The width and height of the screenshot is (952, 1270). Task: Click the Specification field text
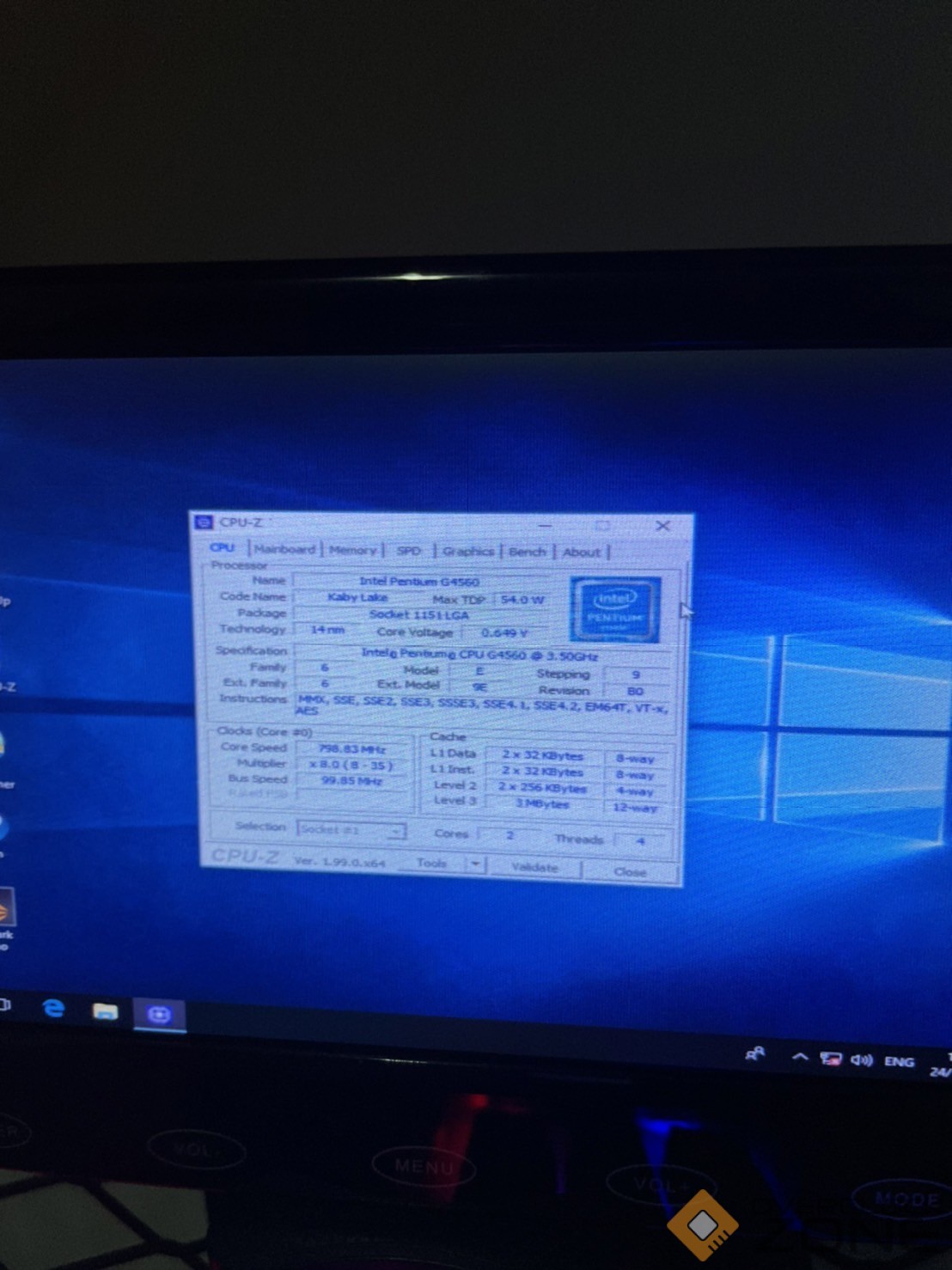point(479,655)
